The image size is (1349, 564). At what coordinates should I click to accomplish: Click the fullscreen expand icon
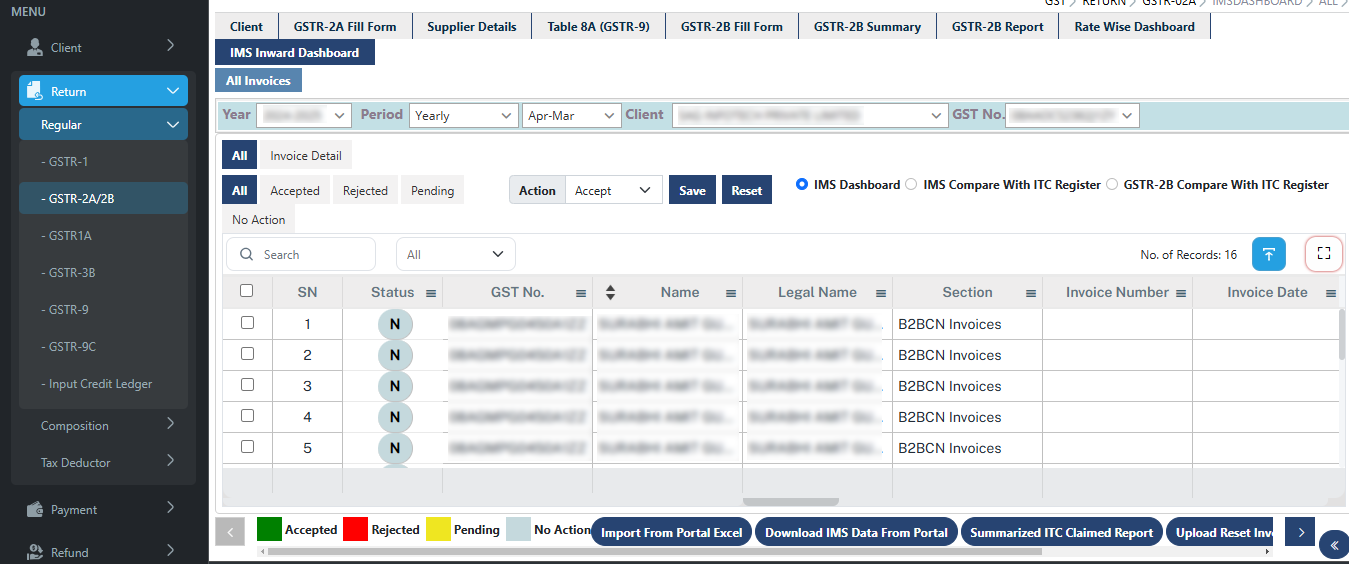[1324, 254]
